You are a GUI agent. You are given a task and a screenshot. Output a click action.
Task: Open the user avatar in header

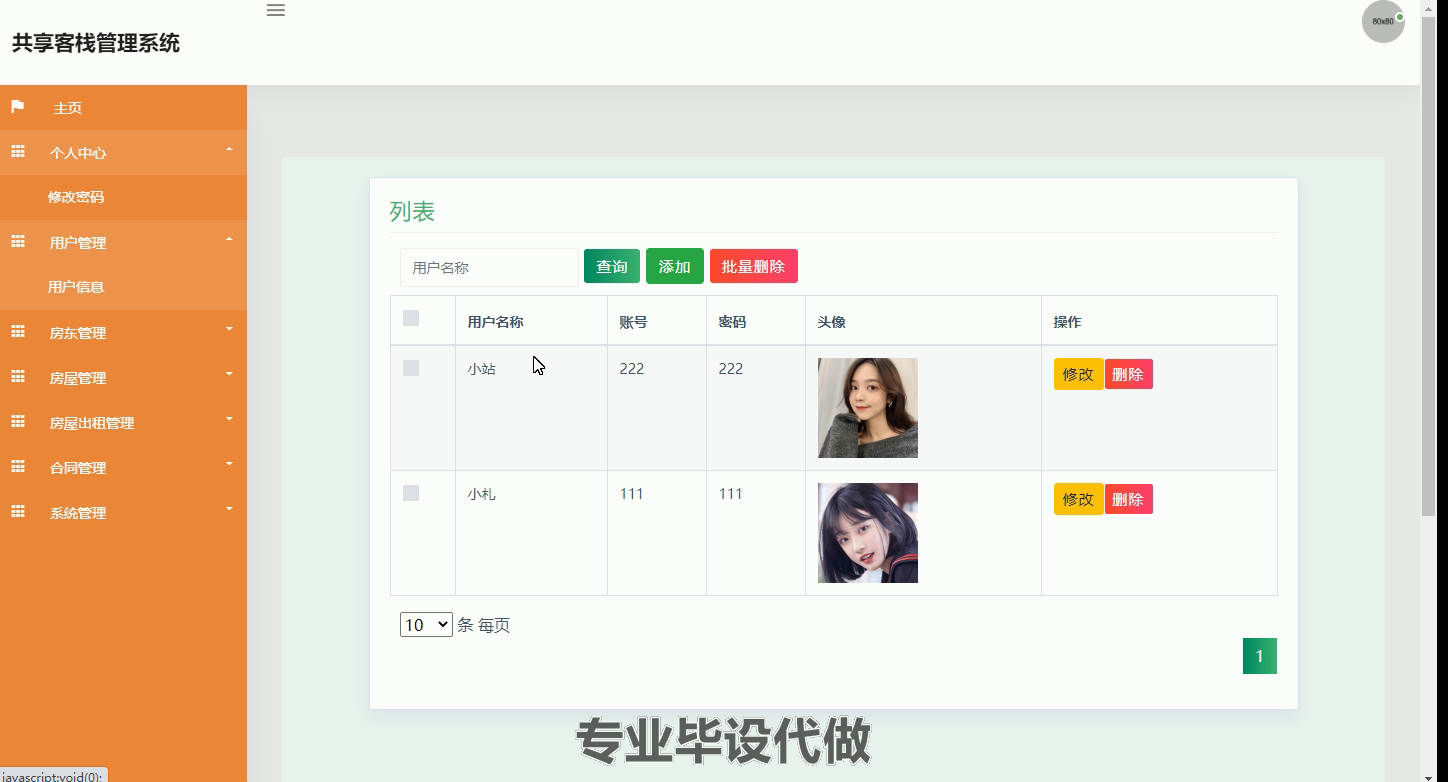coord(1383,21)
